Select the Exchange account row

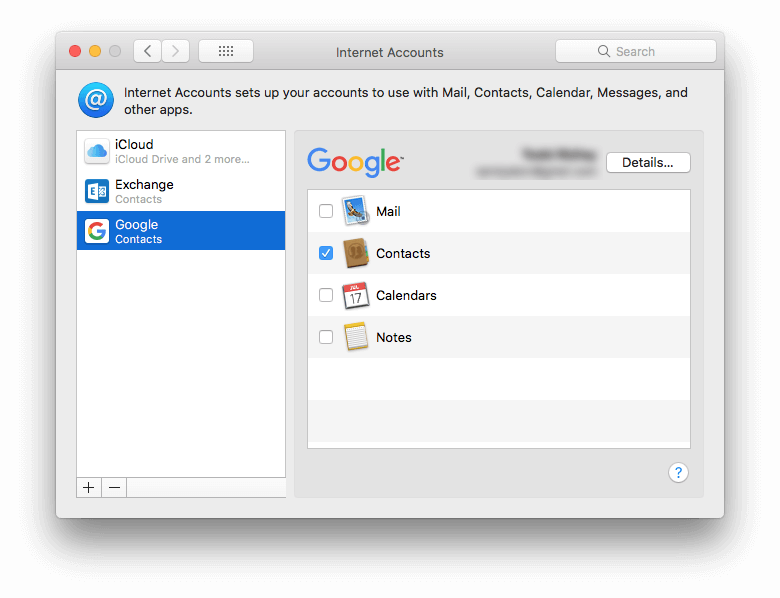[181, 191]
